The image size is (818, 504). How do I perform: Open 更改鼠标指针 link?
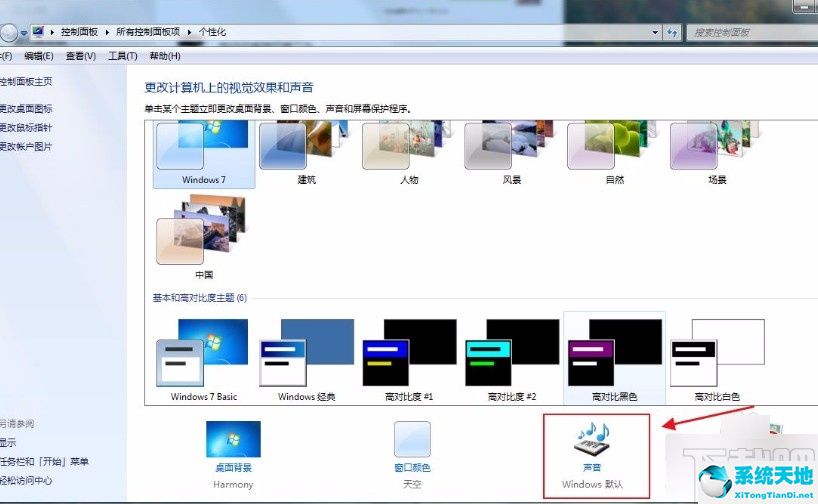tap(26, 127)
